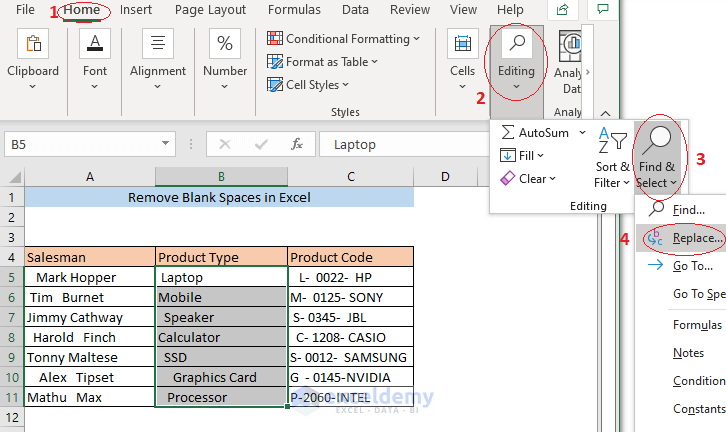Viewport: 726px width, 432px height.
Task: Click the AutoSum button
Action: pos(536,132)
